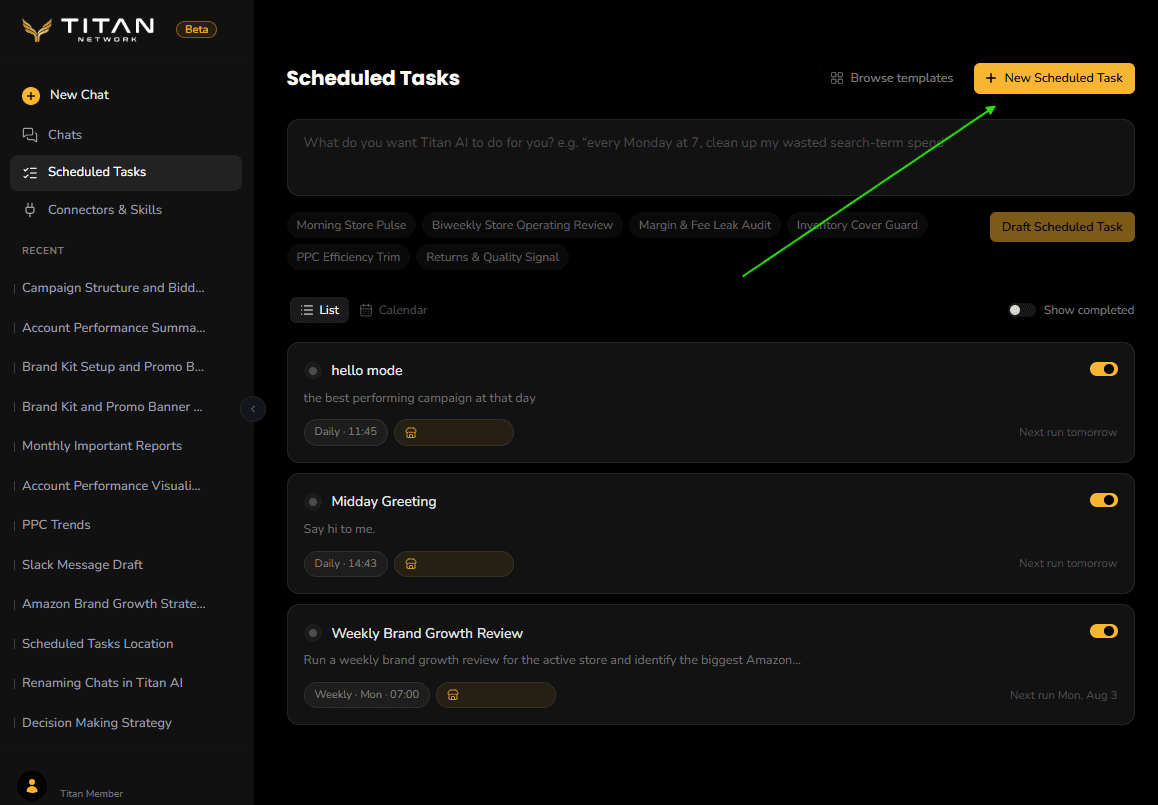Click the Daily · 11:45 schedule pill

coord(346,432)
